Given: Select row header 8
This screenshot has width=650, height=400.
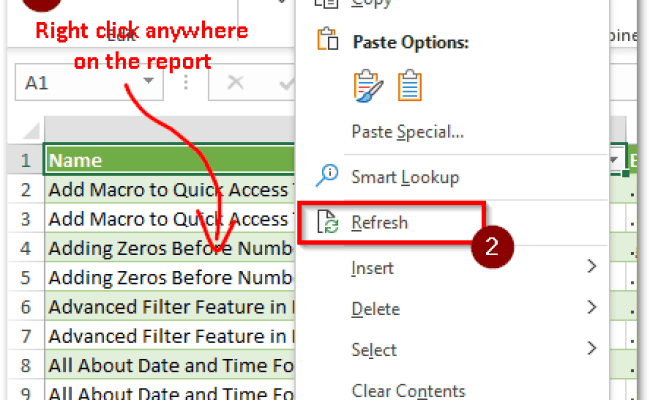Looking at the screenshot, I should (26, 366).
